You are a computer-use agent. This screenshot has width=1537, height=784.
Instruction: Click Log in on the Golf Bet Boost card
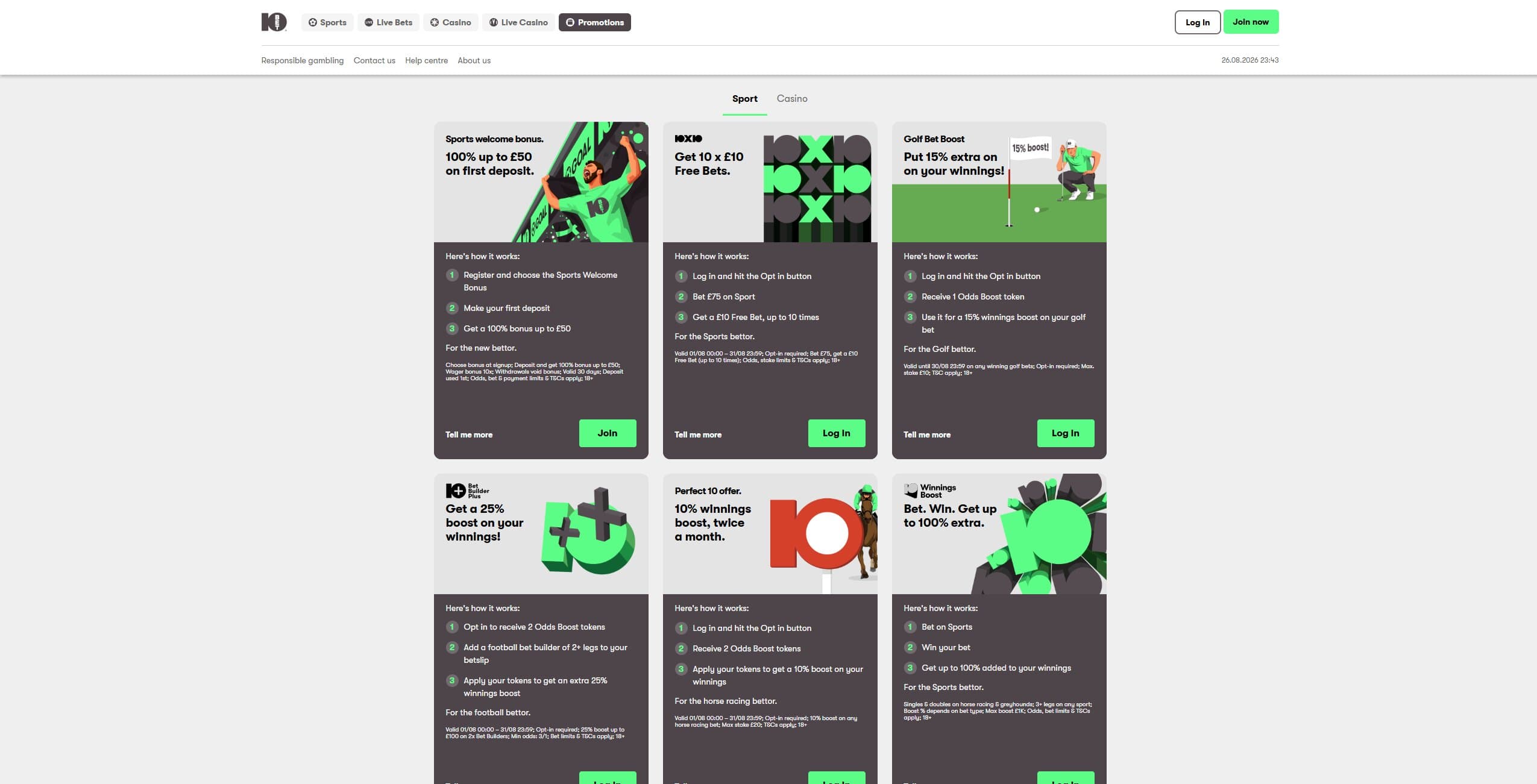click(1066, 433)
